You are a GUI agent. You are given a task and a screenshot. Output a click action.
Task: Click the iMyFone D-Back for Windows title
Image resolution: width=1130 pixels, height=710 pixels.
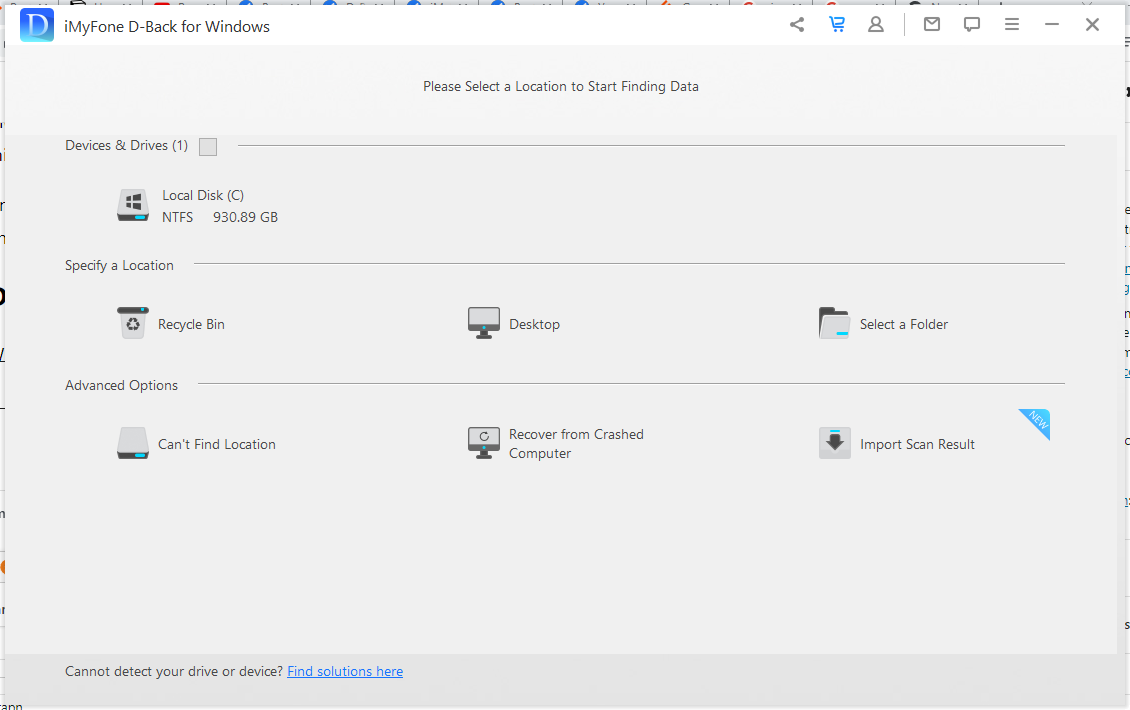click(166, 27)
